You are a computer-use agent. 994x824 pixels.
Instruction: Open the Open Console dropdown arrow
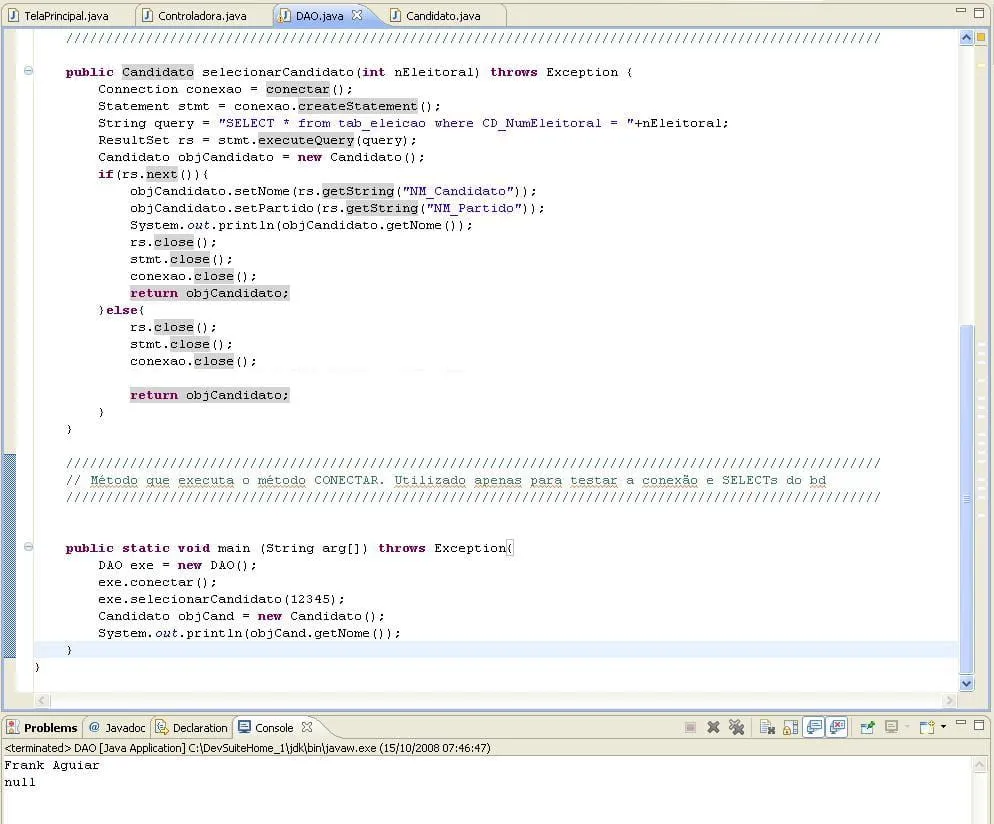point(943,728)
